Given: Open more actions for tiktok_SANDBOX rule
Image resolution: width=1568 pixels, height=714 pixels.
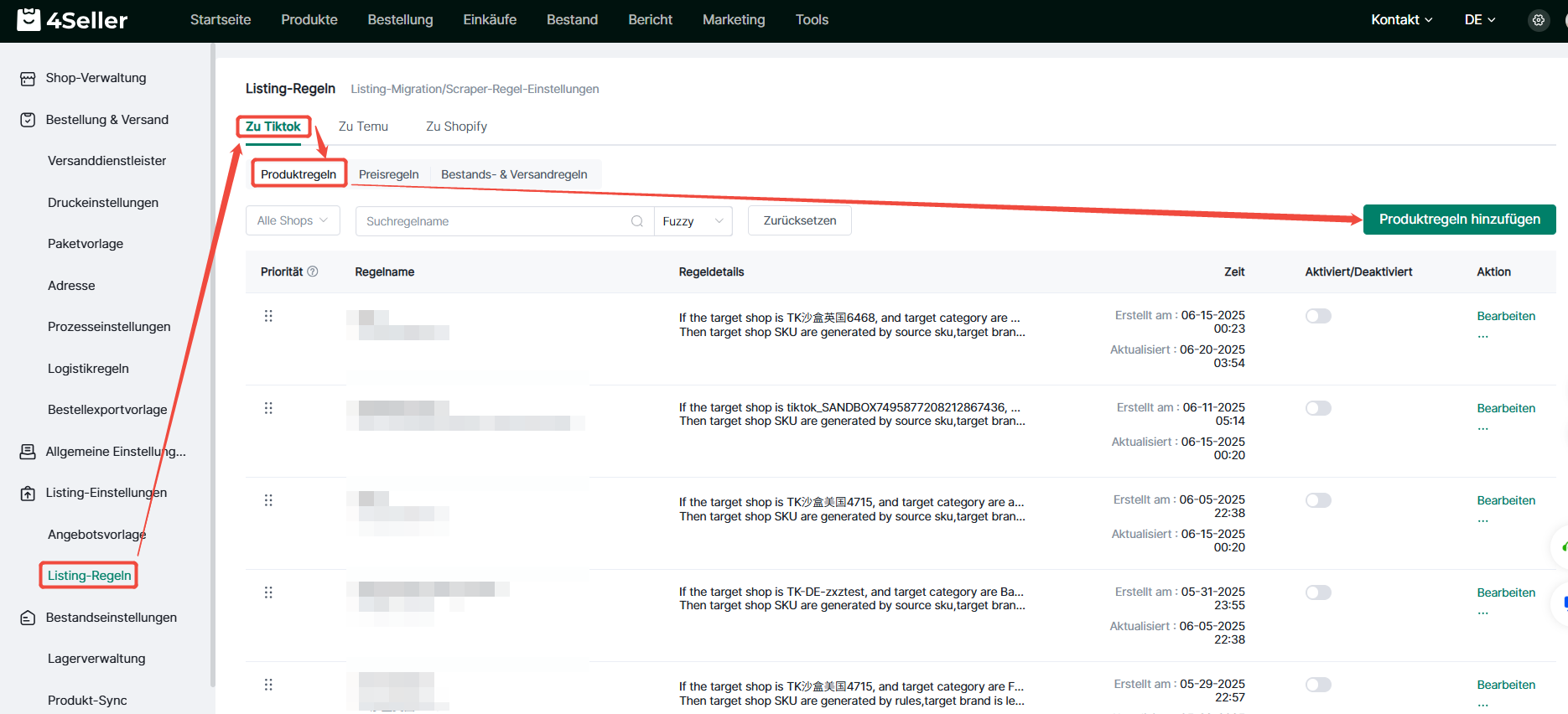Looking at the screenshot, I should pos(1483,428).
